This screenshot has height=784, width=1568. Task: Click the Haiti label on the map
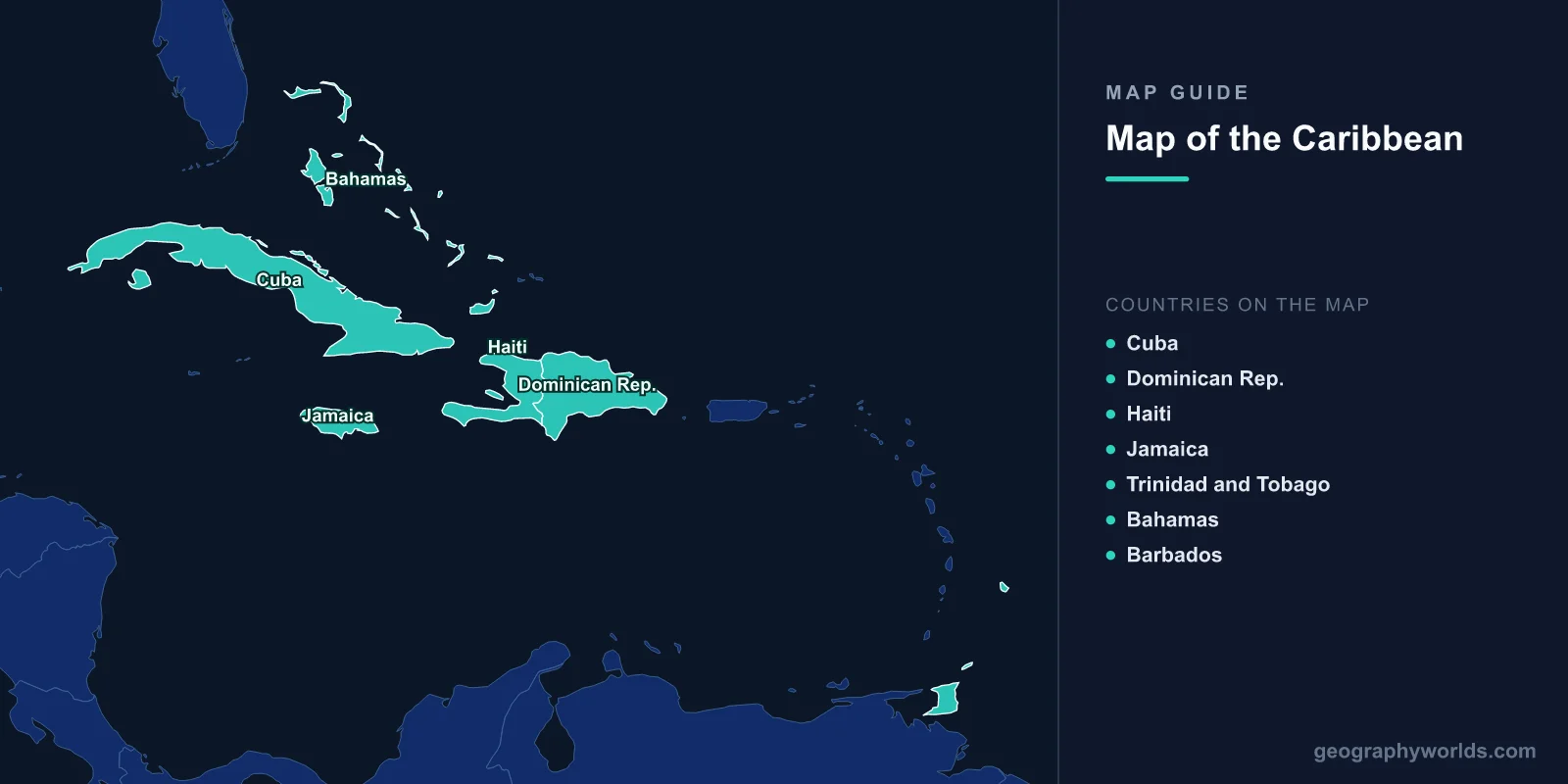508,347
